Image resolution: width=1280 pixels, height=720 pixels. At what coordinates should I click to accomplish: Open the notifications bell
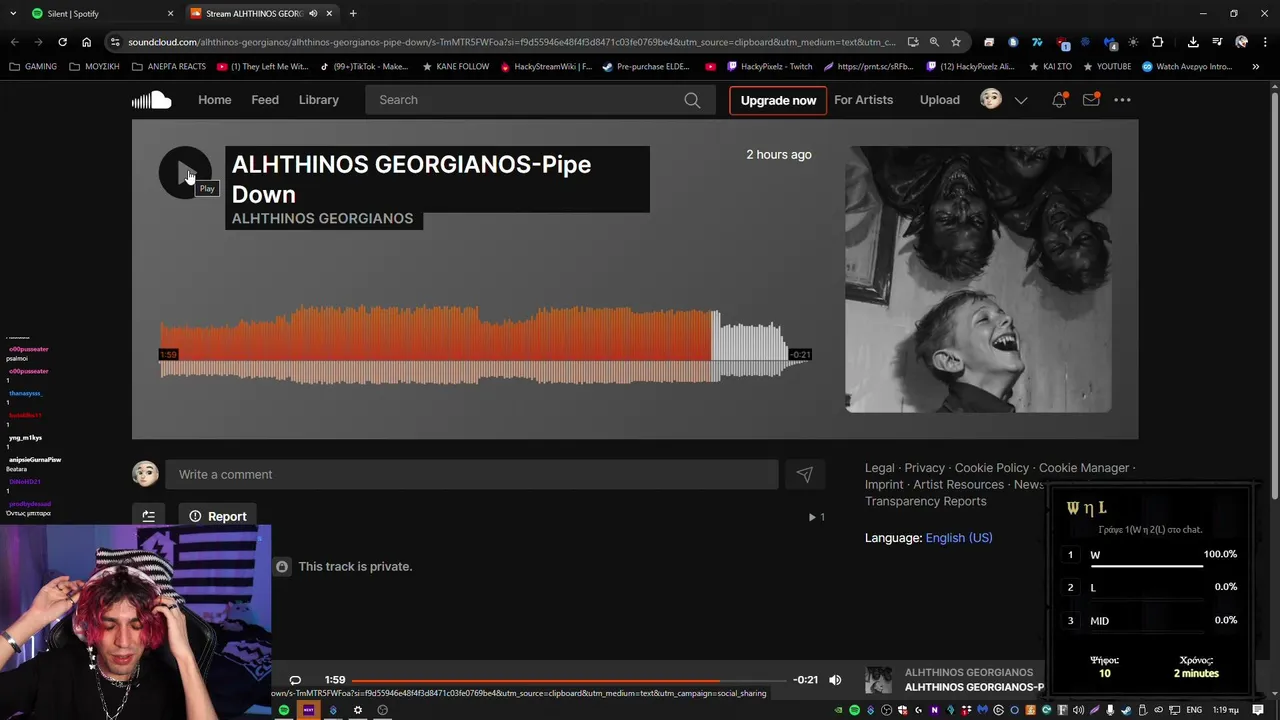(x=1059, y=100)
